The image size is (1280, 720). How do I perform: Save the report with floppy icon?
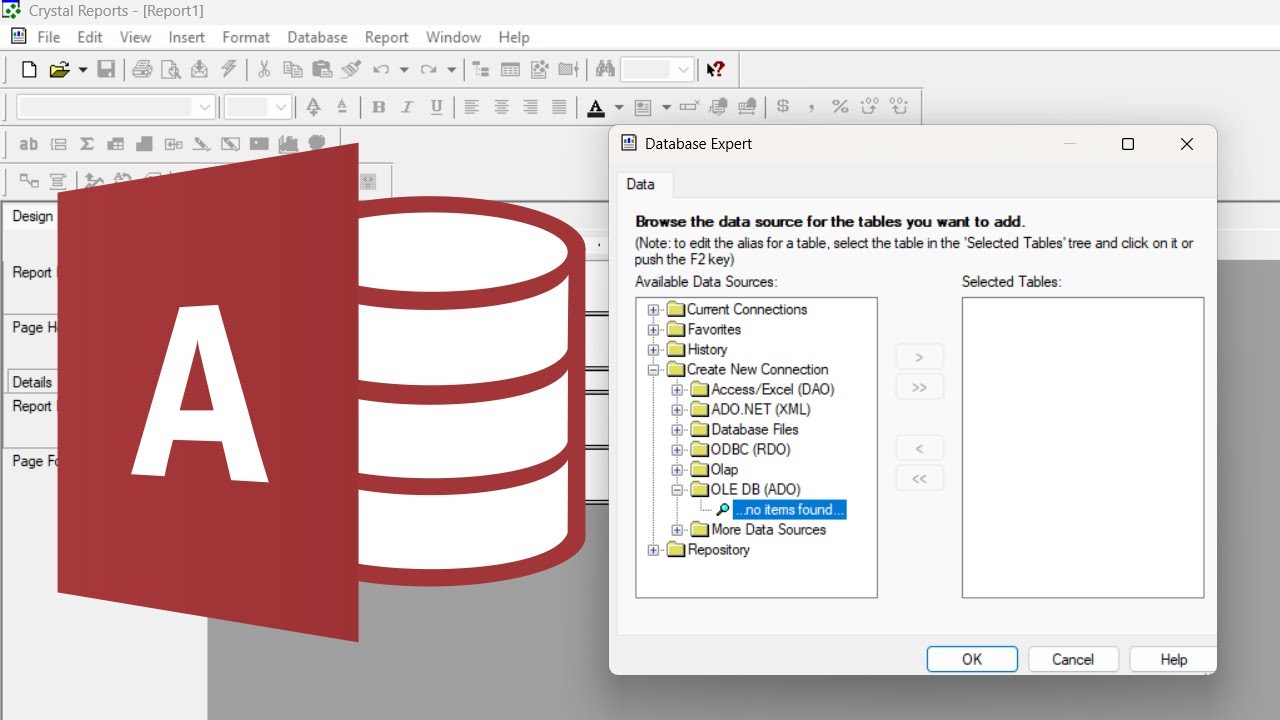click(x=106, y=69)
